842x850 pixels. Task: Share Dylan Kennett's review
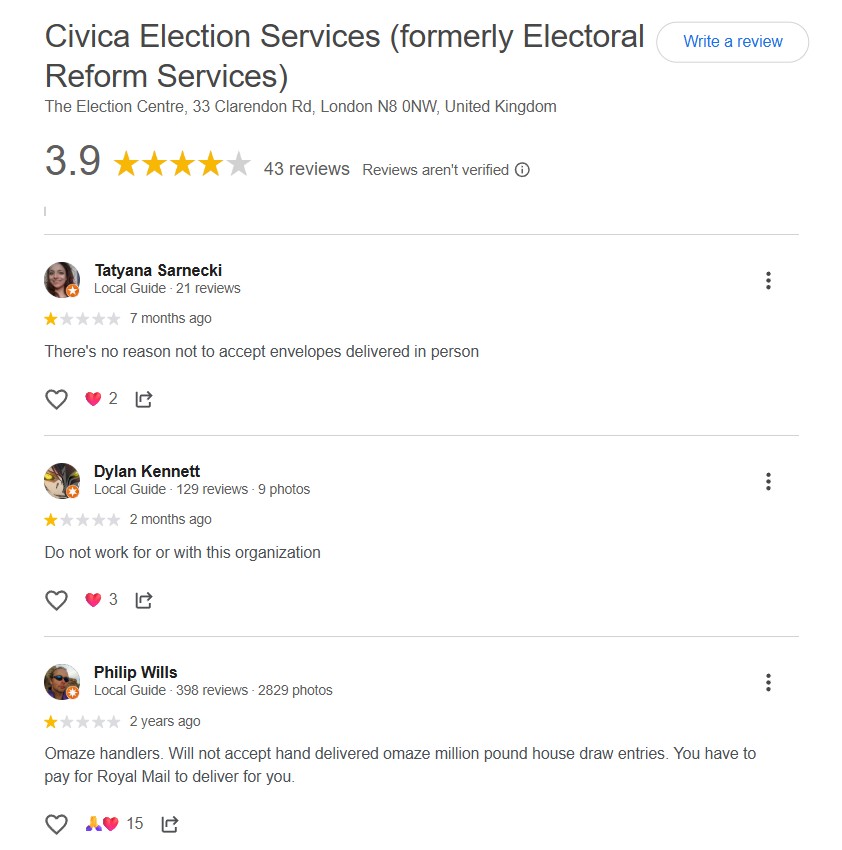click(x=143, y=600)
